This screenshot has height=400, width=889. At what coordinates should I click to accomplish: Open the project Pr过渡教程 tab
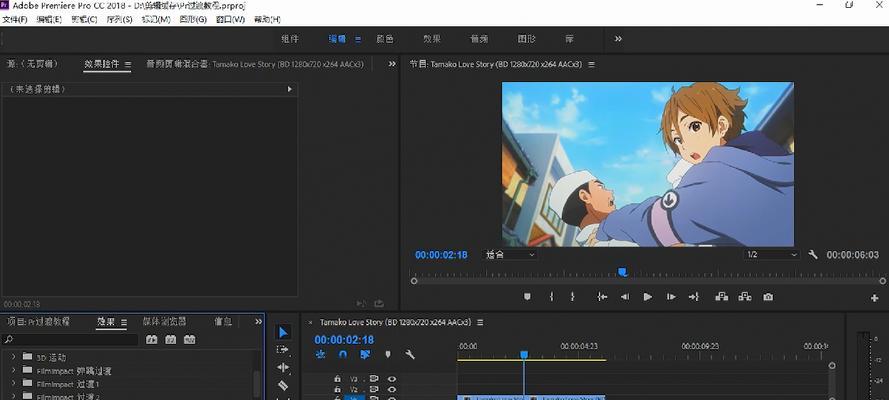(x=38, y=321)
